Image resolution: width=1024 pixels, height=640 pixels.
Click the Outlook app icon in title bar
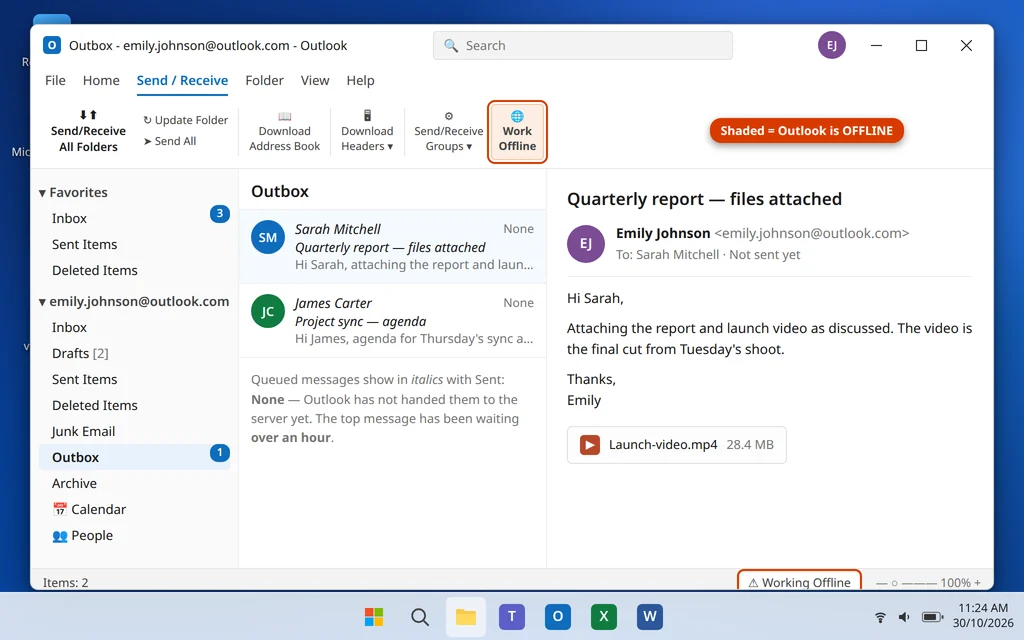pos(52,45)
